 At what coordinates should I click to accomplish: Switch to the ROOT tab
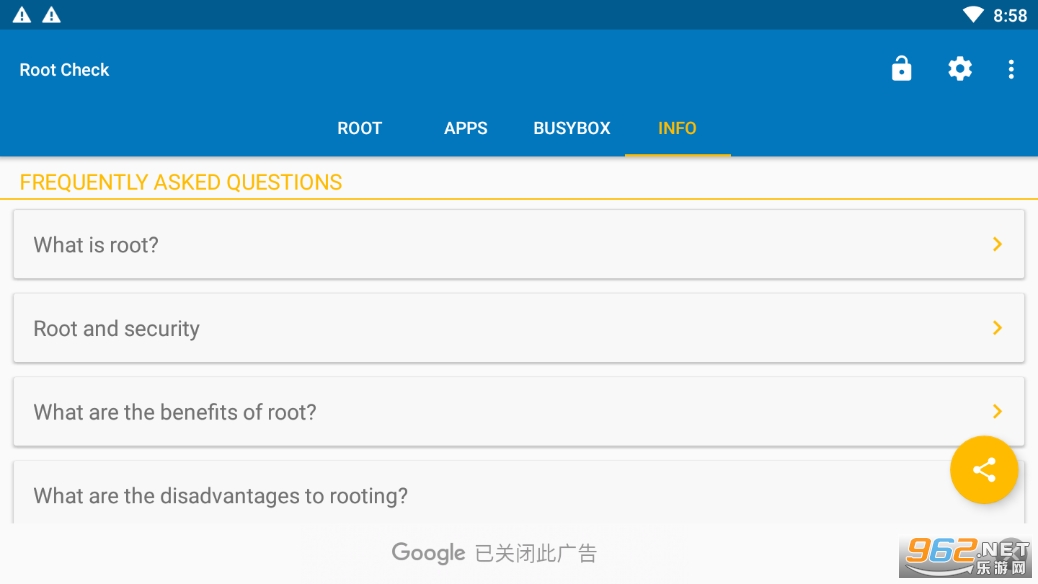359,128
